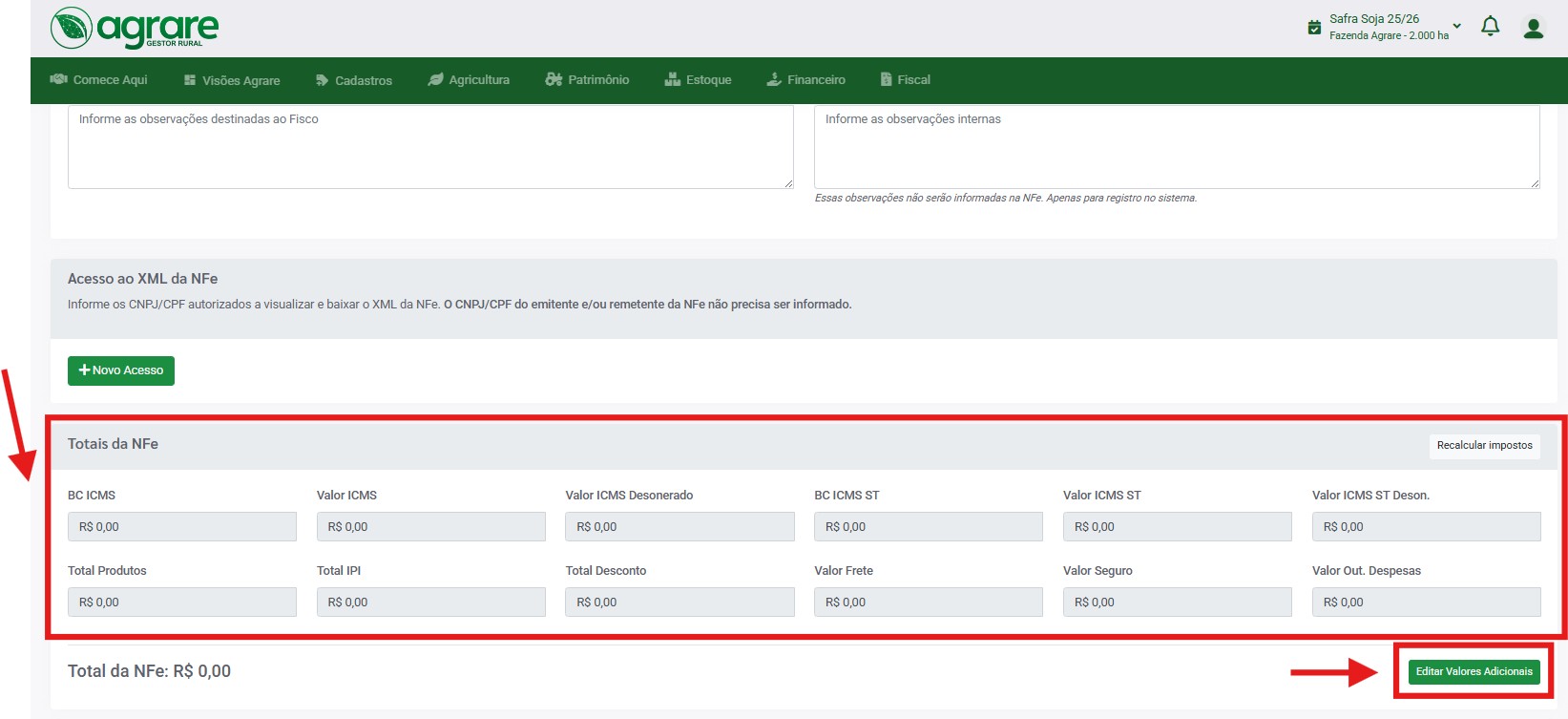
Task: Open the Visões Agrare menu
Action: (x=232, y=80)
